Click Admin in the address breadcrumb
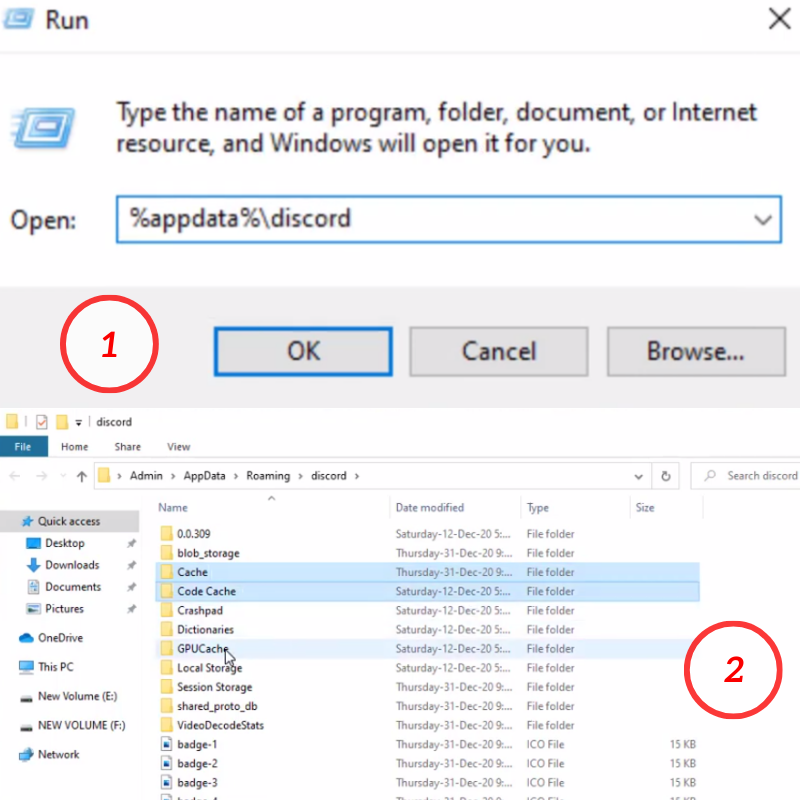Viewport: 800px width, 800px height. (x=146, y=476)
